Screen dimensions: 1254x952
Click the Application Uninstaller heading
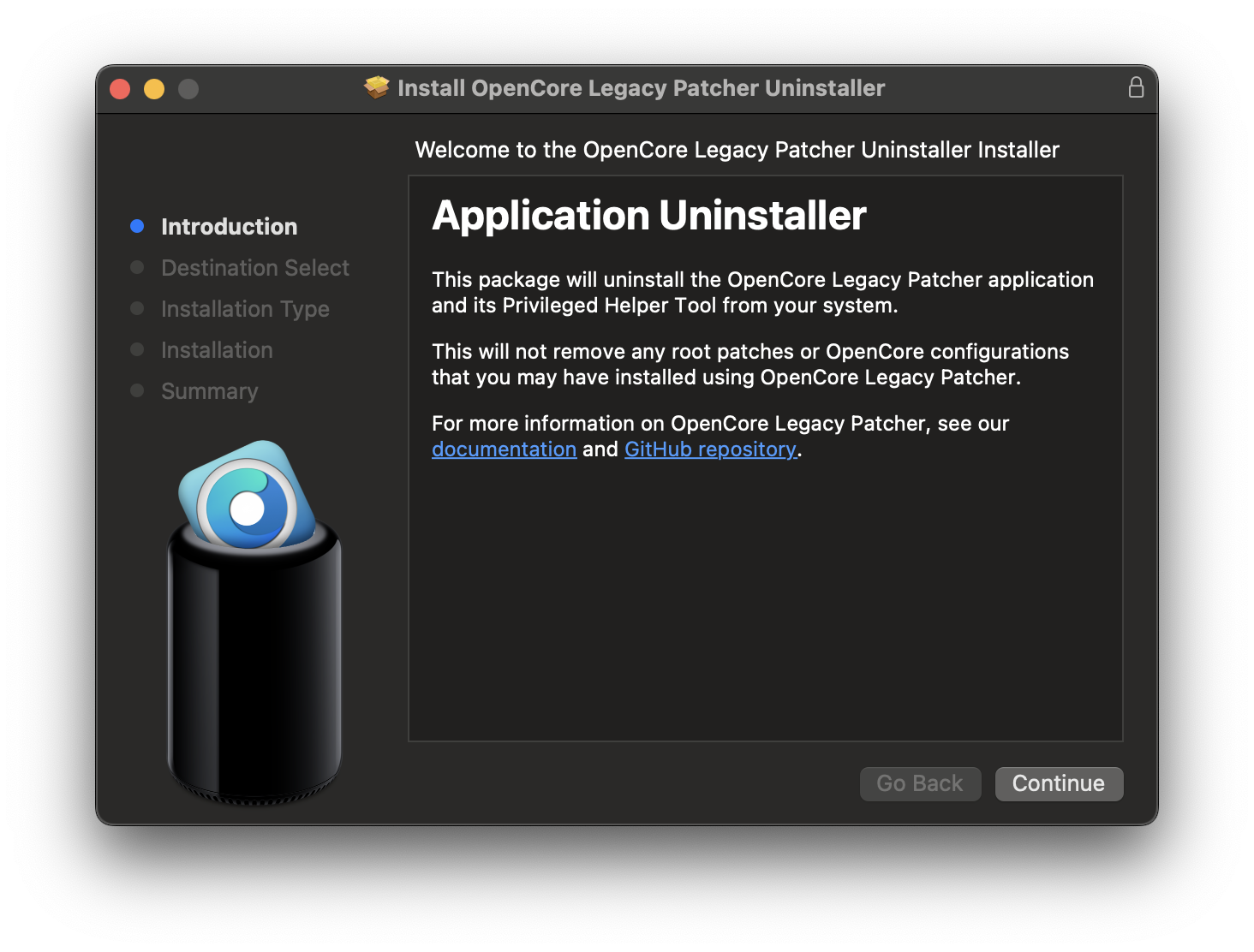coord(648,215)
